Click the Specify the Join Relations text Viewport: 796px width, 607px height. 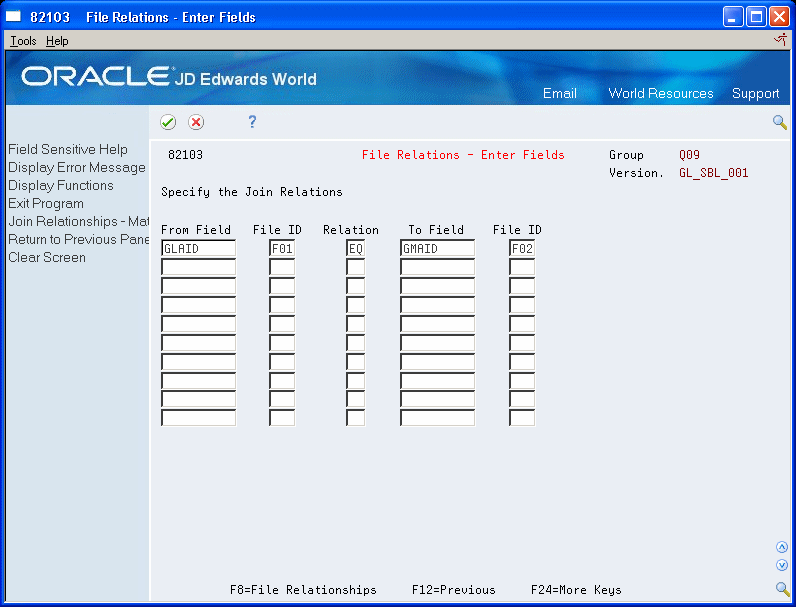pos(252,192)
